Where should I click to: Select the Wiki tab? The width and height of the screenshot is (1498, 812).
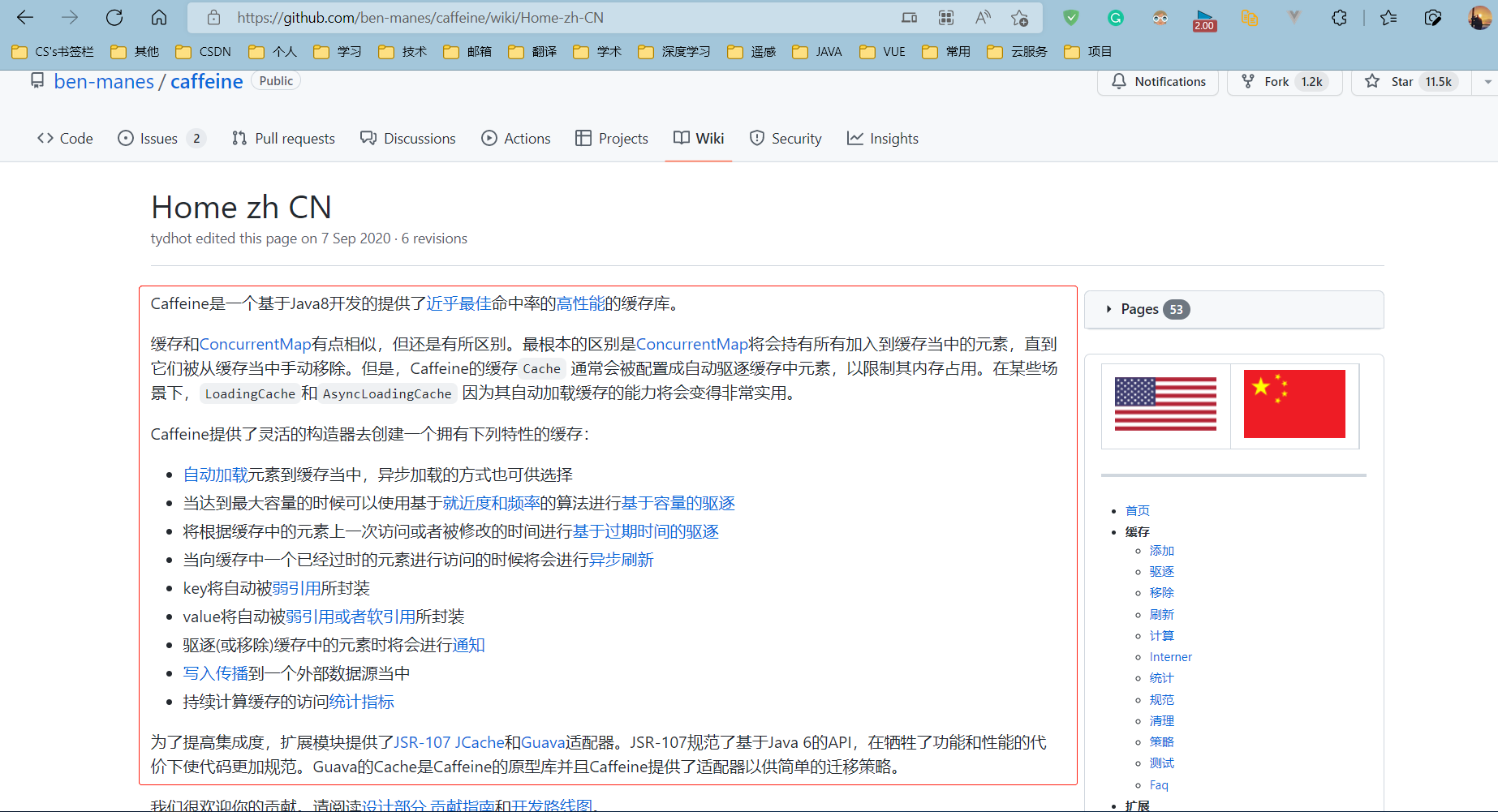(x=699, y=139)
